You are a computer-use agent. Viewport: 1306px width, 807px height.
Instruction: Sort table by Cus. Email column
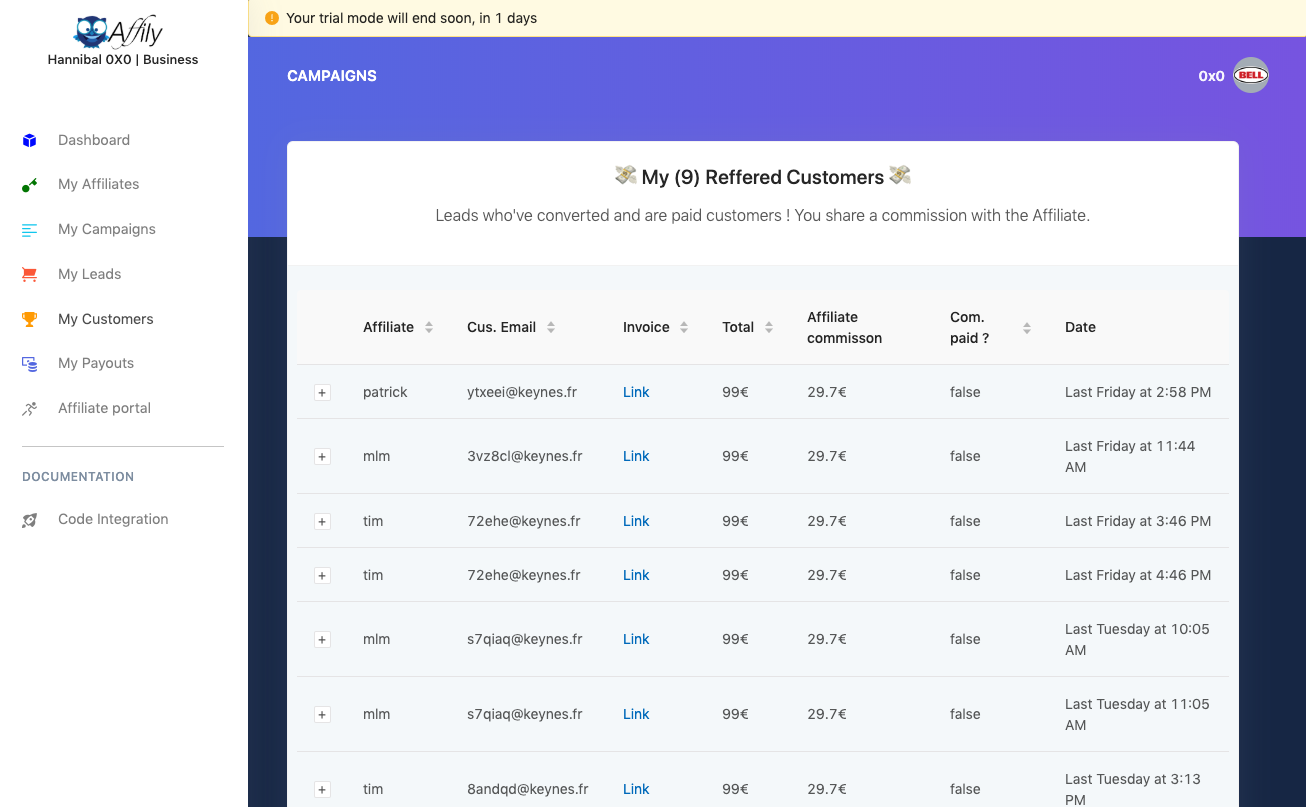(551, 327)
